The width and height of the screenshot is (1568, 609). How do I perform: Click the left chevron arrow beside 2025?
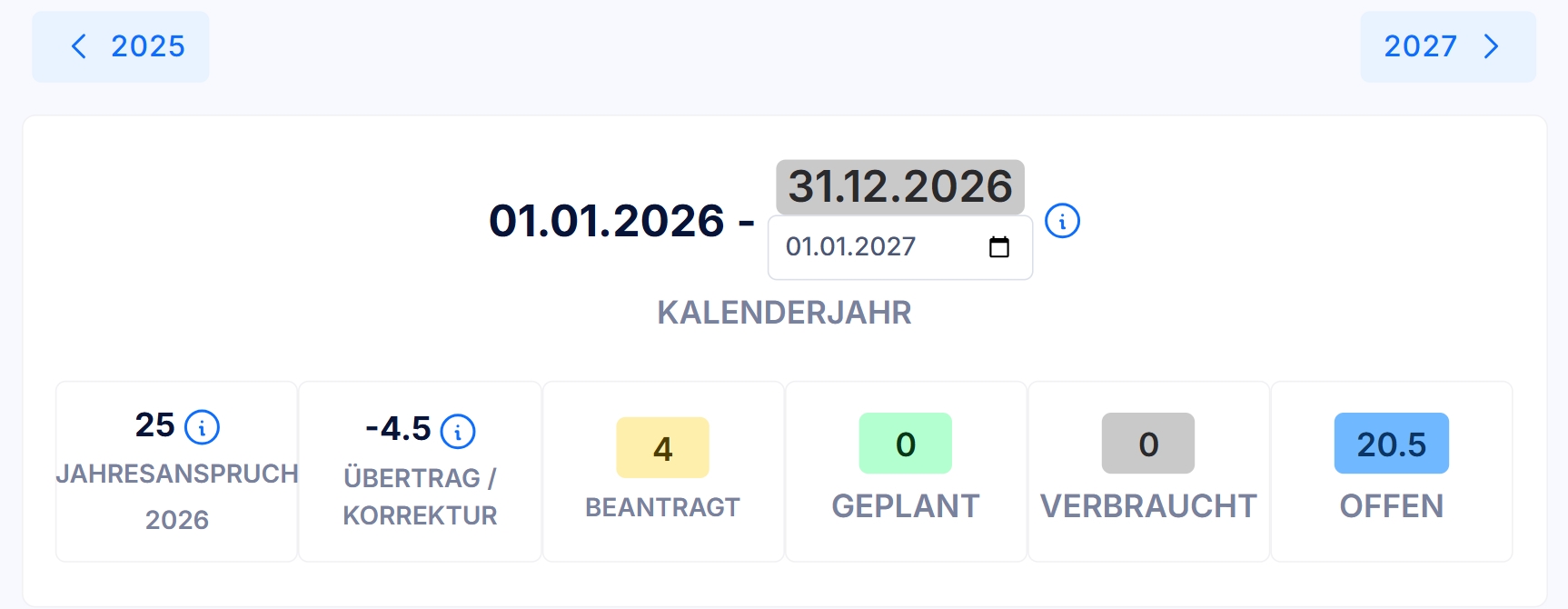point(79,46)
